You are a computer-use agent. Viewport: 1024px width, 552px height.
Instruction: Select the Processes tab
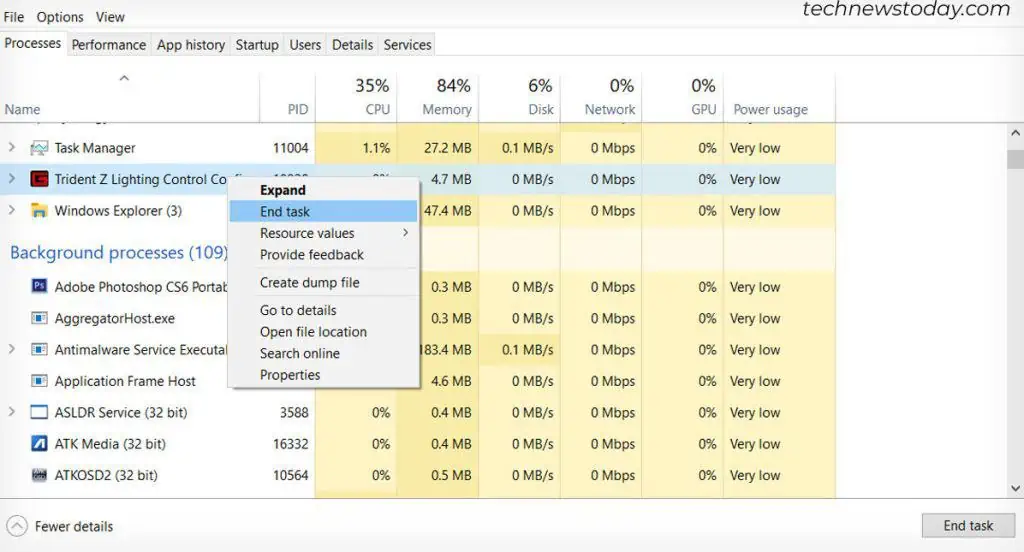point(33,43)
